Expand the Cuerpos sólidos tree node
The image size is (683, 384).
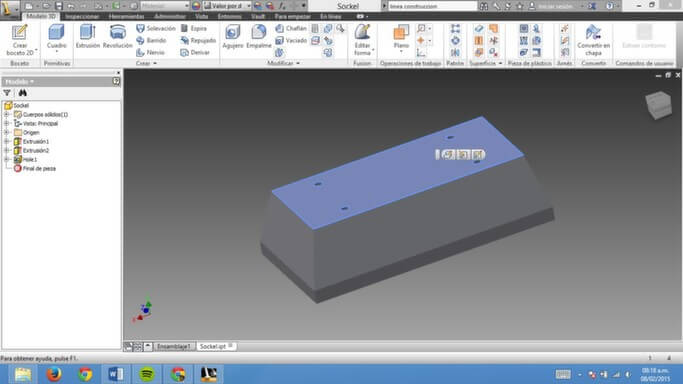click(x=7, y=115)
